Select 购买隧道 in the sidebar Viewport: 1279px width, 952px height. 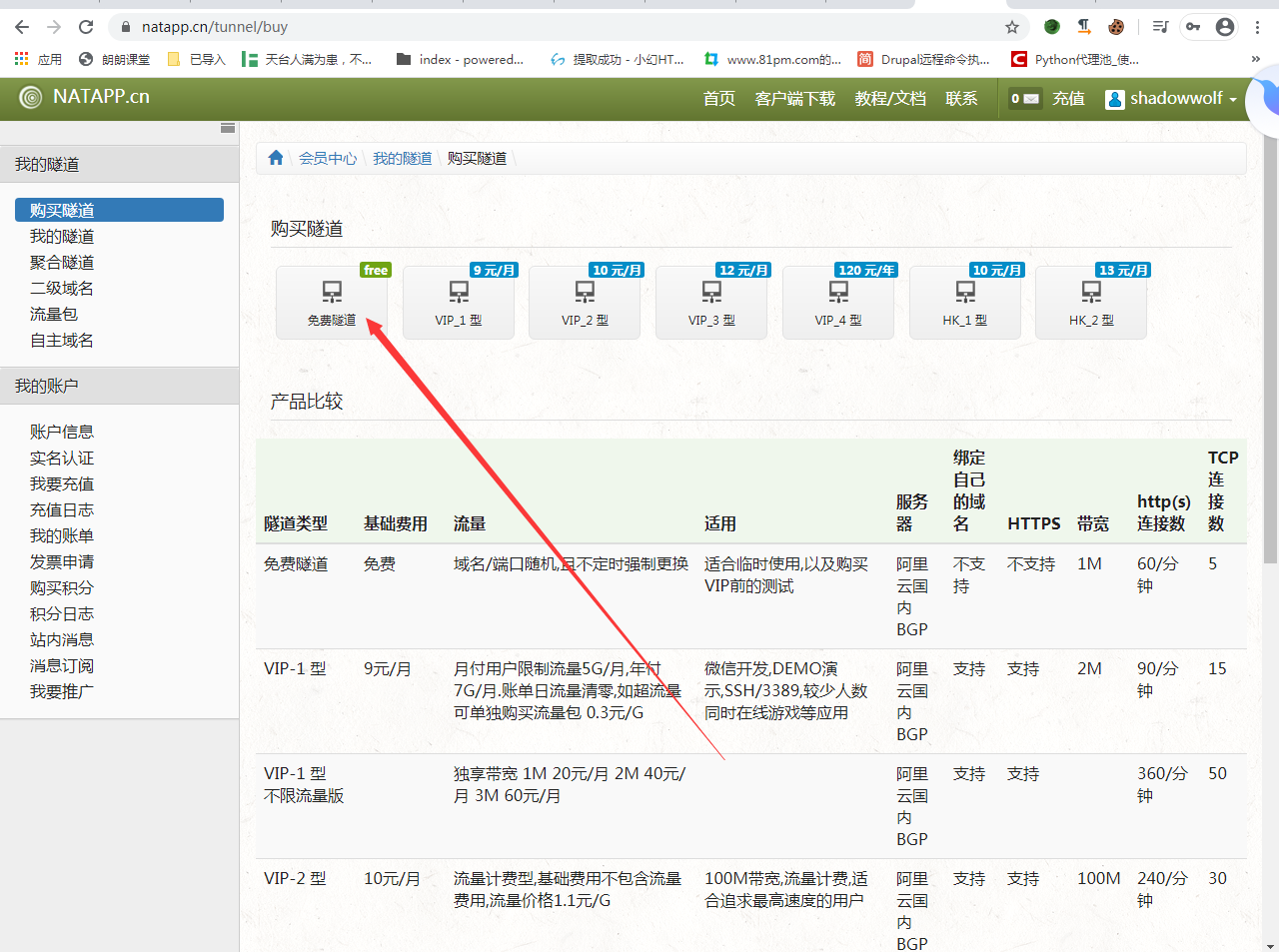[x=119, y=210]
